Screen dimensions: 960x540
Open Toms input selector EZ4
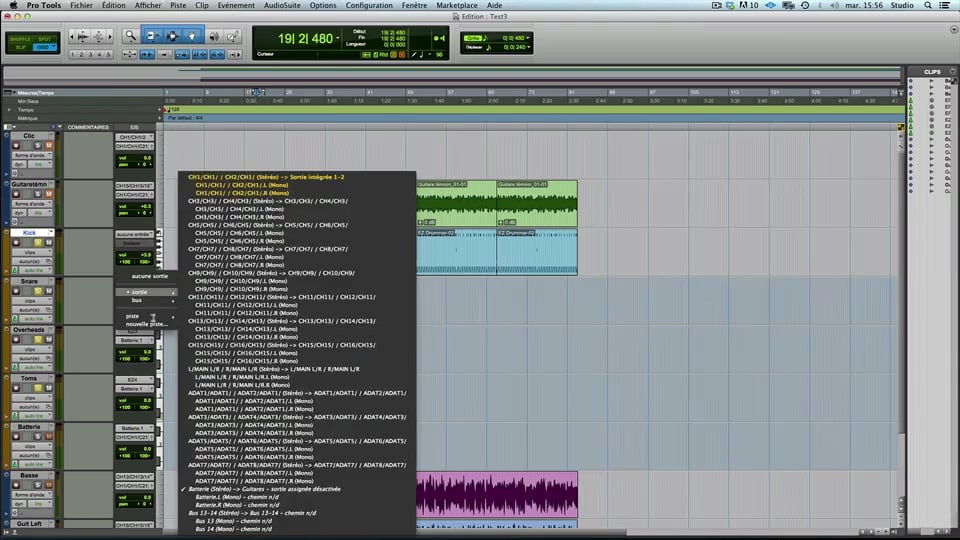coord(135,380)
